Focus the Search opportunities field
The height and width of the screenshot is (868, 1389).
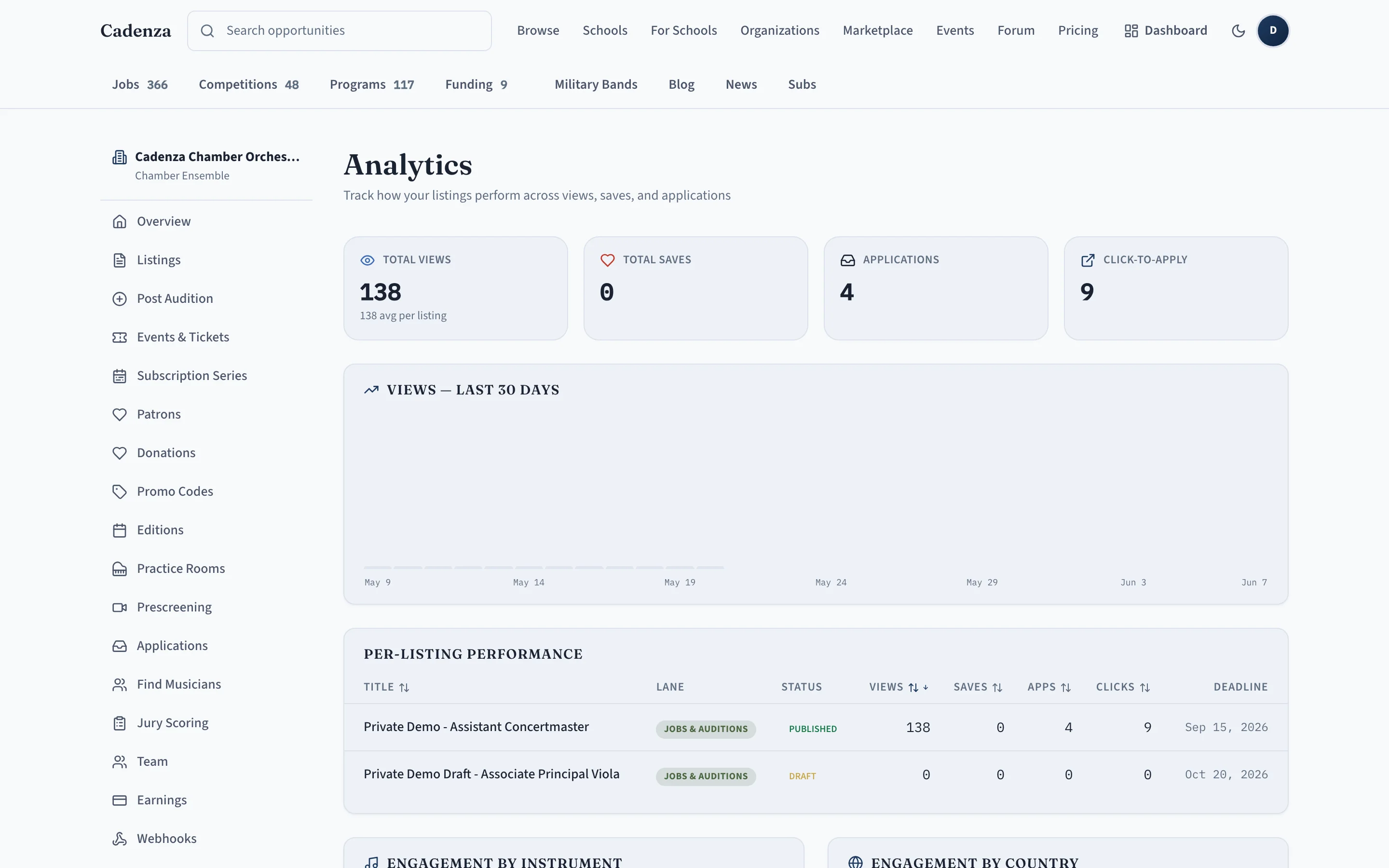tap(339, 31)
